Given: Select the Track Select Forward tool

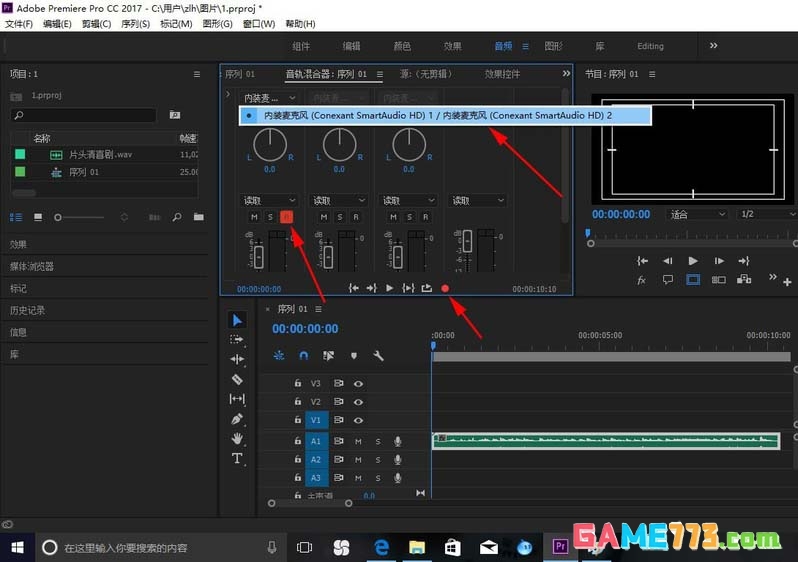Looking at the screenshot, I should click(237, 340).
